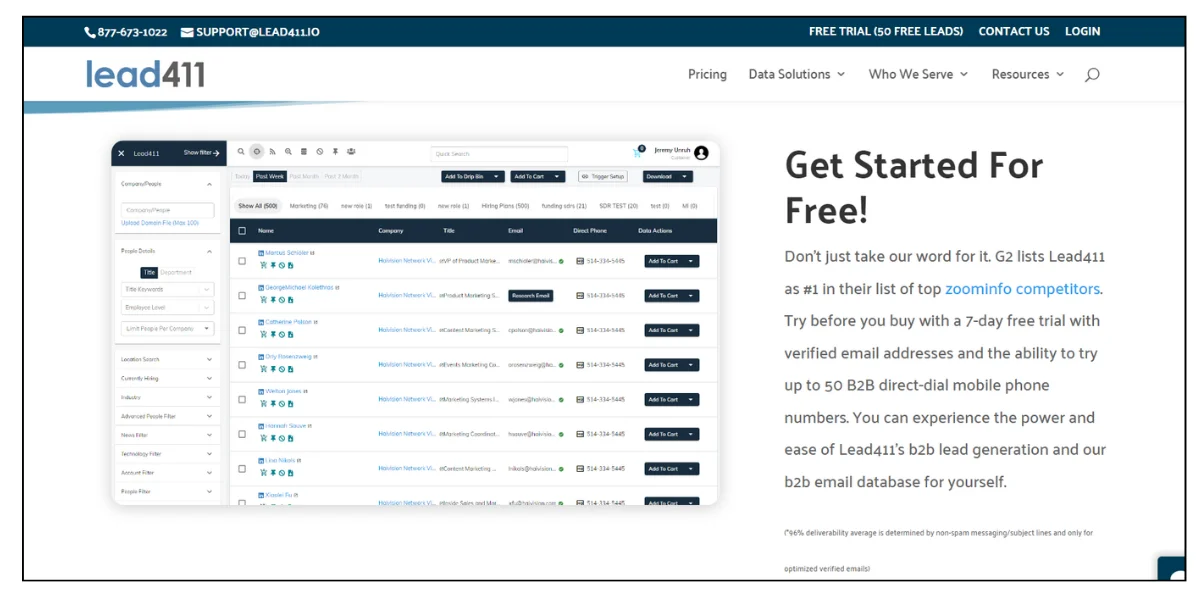This screenshot has width=1200, height=600.
Task: Check the box for Lisa Nikols
Action: coord(242,469)
